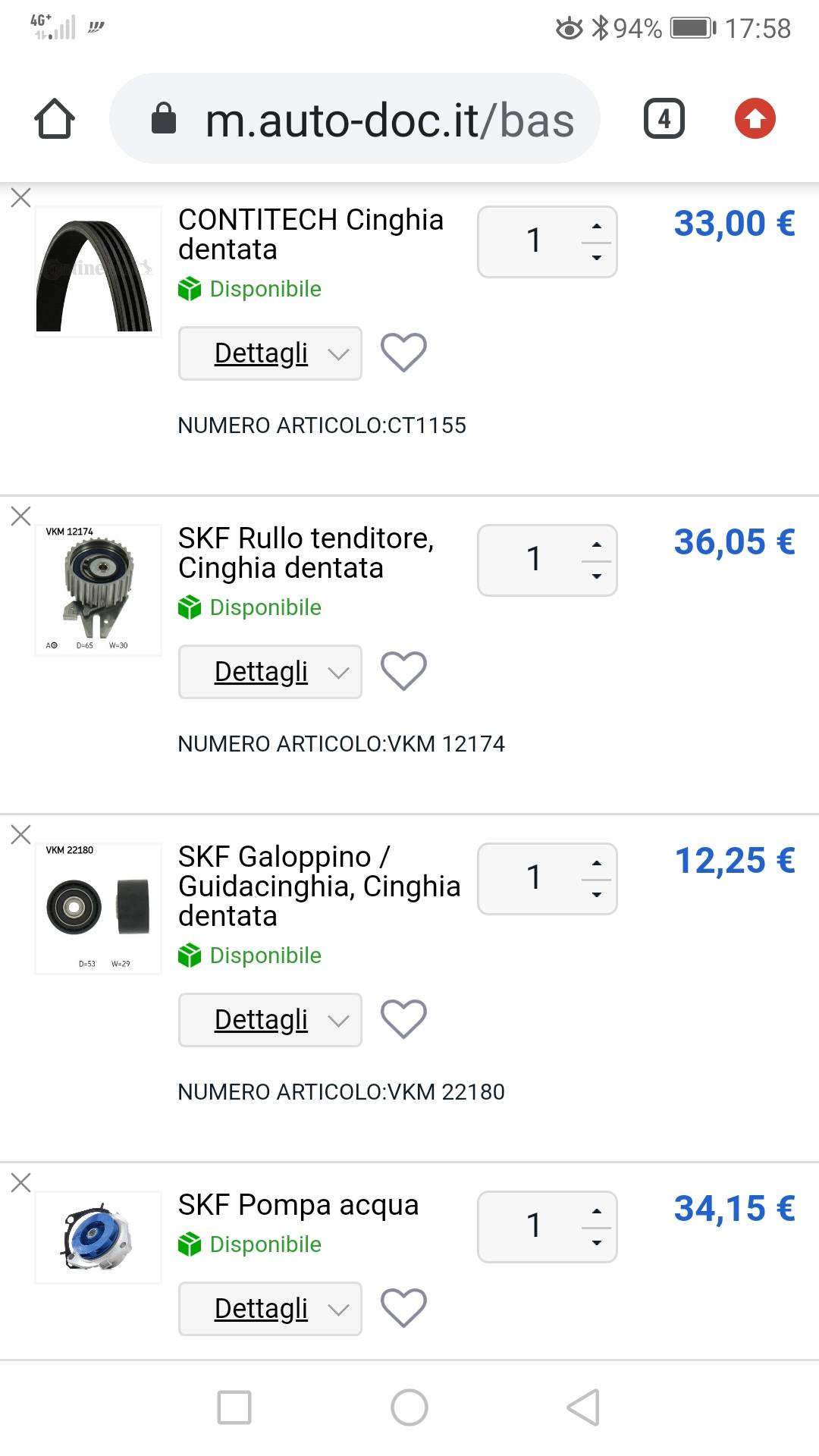819x1456 pixels.
Task: Open the SKF VKM 22180 product thumbnail
Action: 99,908
